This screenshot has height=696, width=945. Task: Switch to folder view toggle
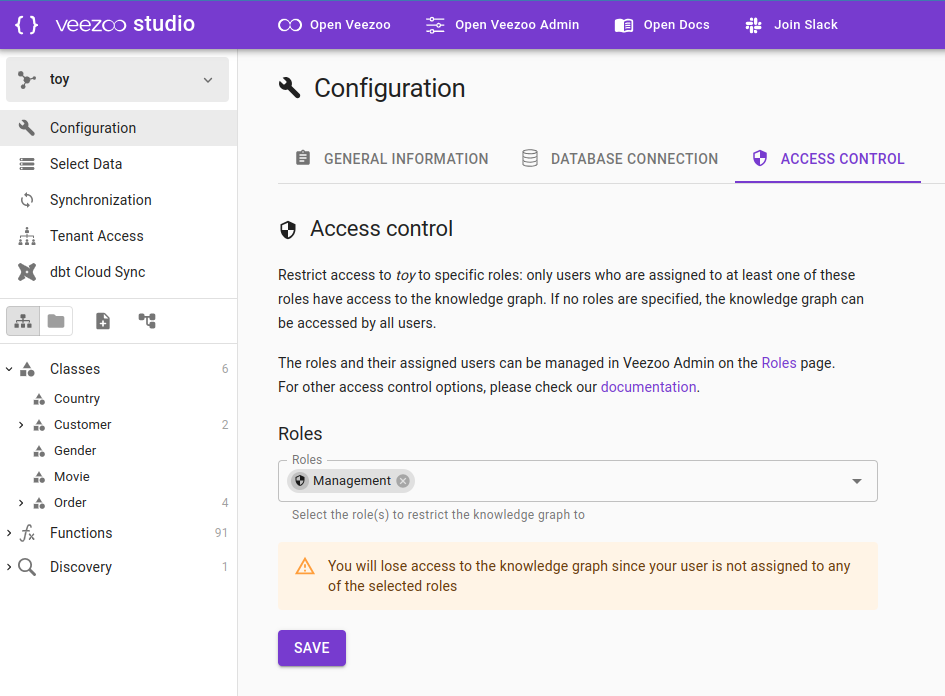tap(56, 321)
